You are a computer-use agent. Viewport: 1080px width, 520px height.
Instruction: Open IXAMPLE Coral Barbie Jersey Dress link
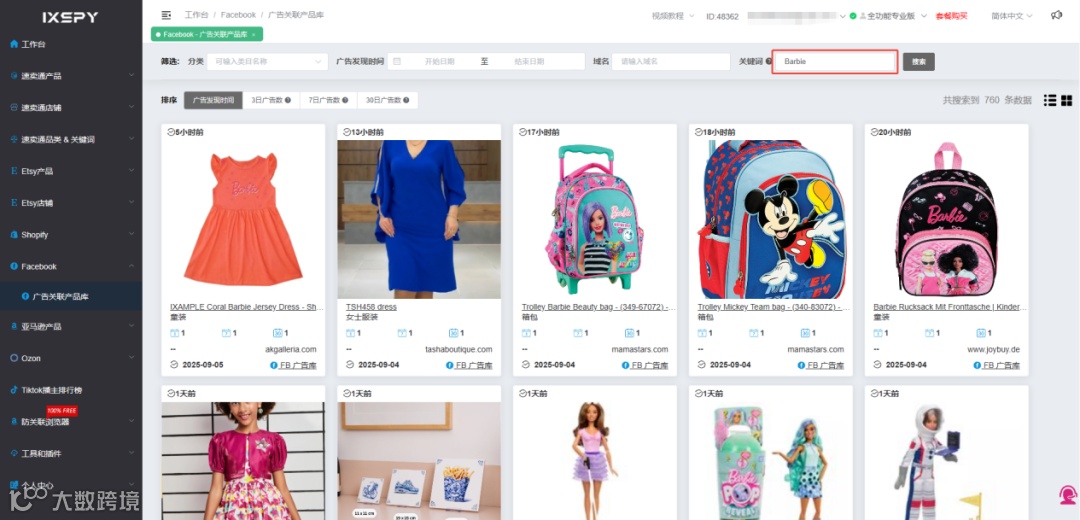pos(247,307)
